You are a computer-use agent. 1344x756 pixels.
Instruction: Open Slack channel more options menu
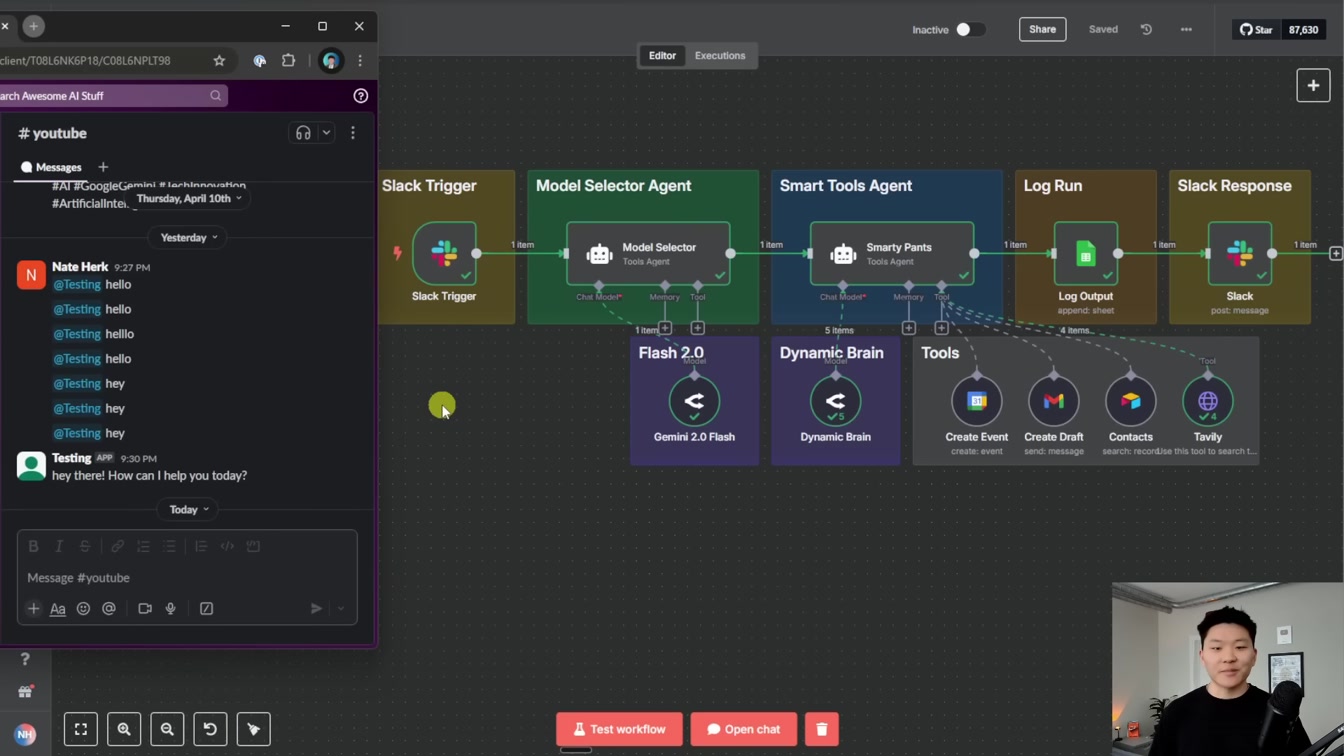(x=353, y=133)
